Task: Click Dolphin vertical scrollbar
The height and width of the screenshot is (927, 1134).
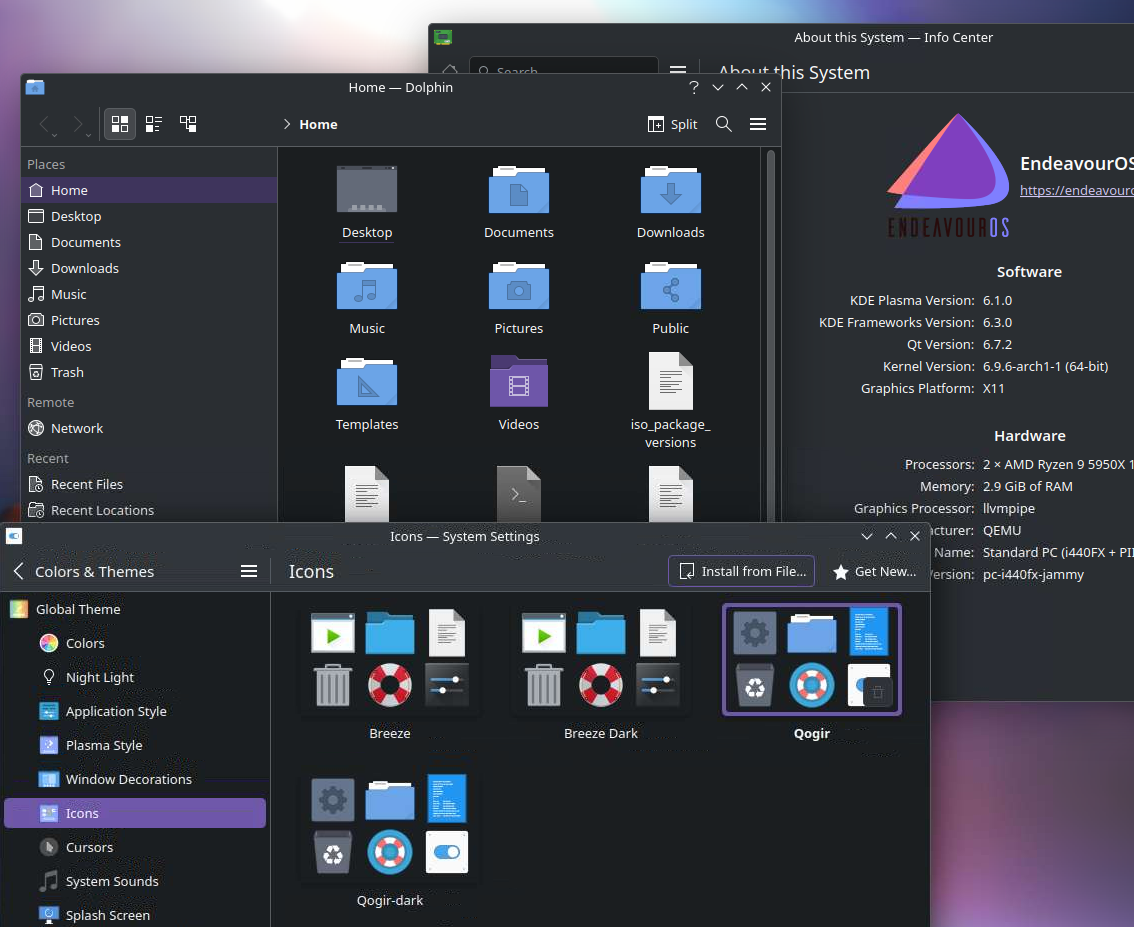Action: tap(771, 335)
